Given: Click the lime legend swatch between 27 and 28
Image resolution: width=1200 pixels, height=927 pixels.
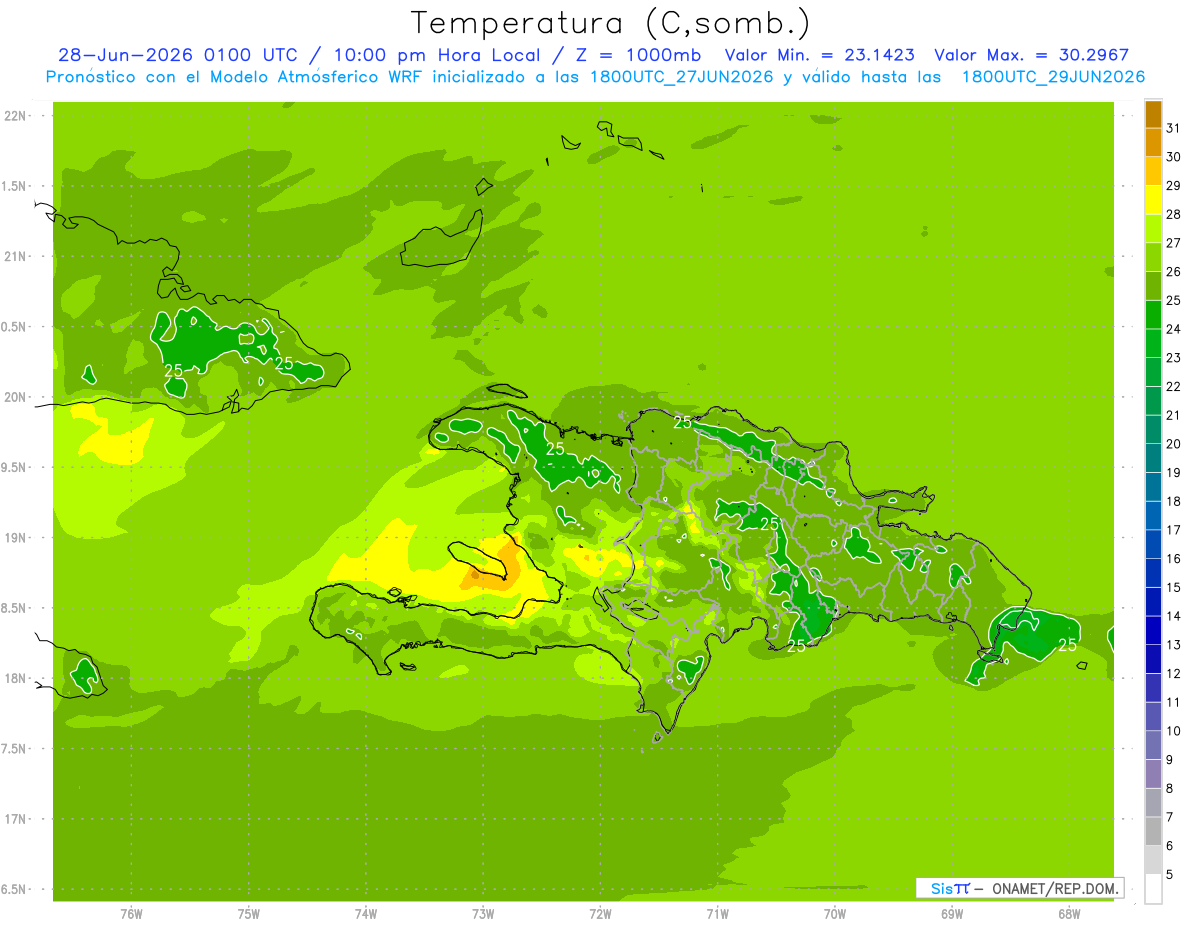Looking at the screenshot, I should pyautogui.click(x=1153, y=229).
